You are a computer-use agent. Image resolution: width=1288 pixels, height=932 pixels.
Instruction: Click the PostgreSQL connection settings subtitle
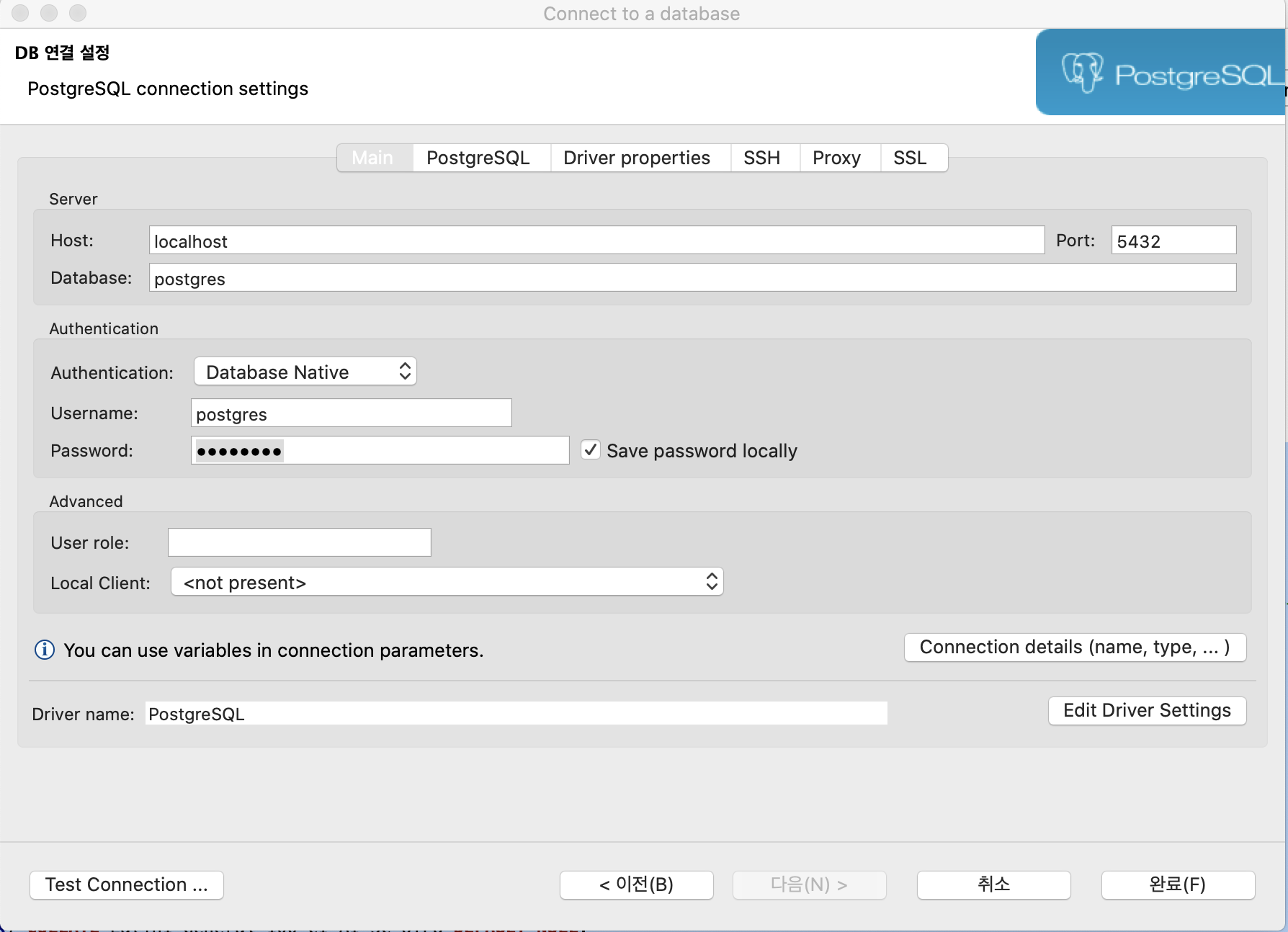pos(168,89)
